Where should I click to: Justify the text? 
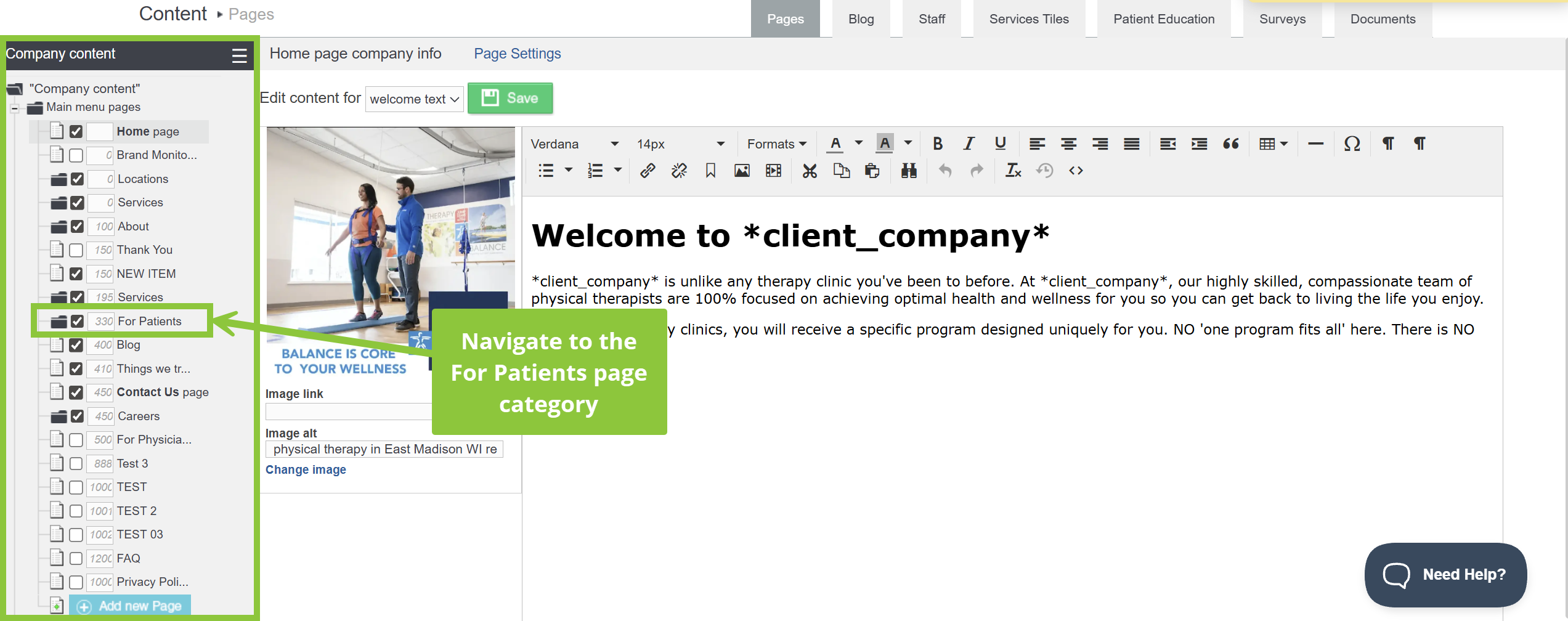[1131, 144]
